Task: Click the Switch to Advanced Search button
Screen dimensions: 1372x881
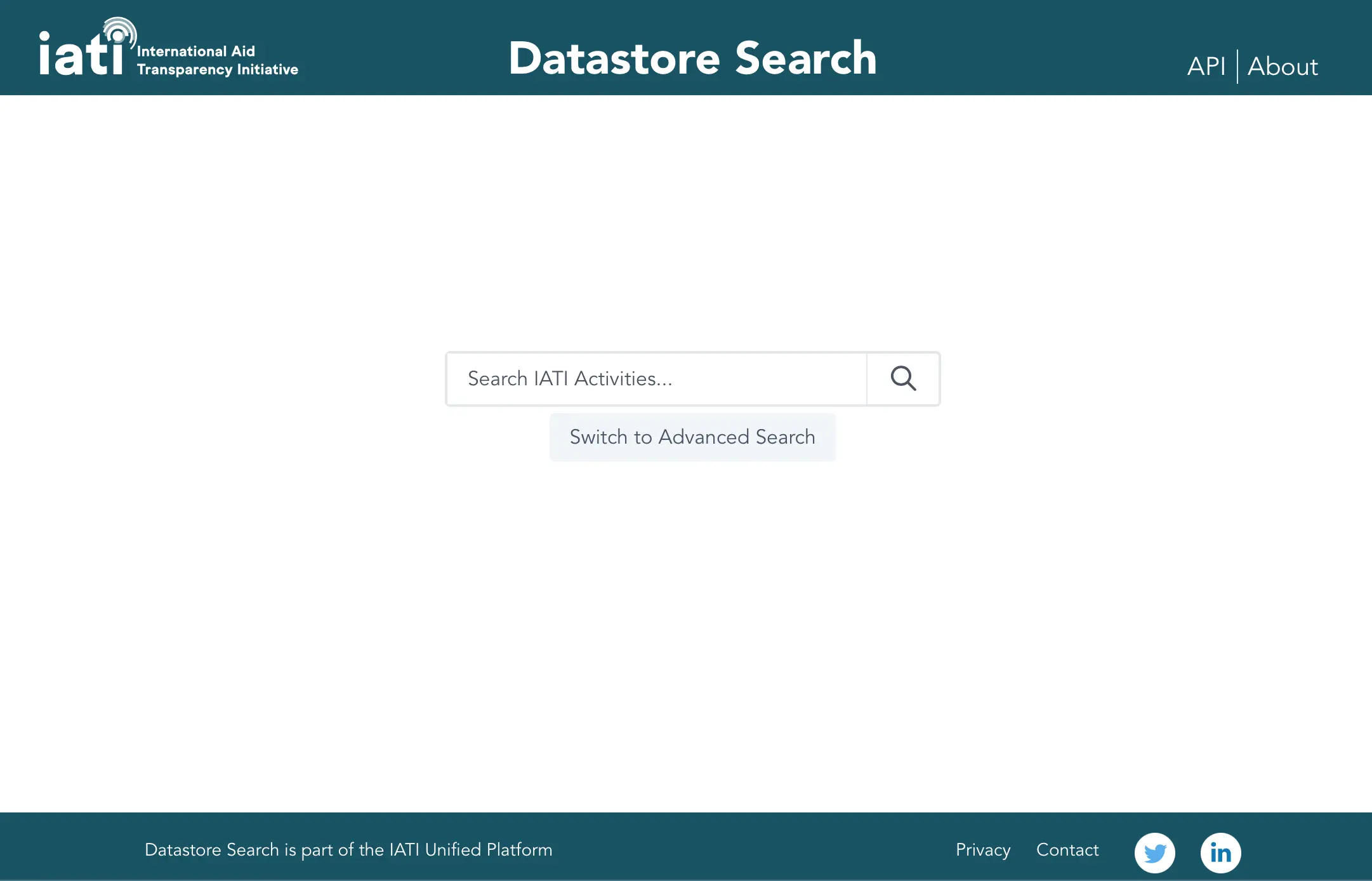Action: pos(692,437)
